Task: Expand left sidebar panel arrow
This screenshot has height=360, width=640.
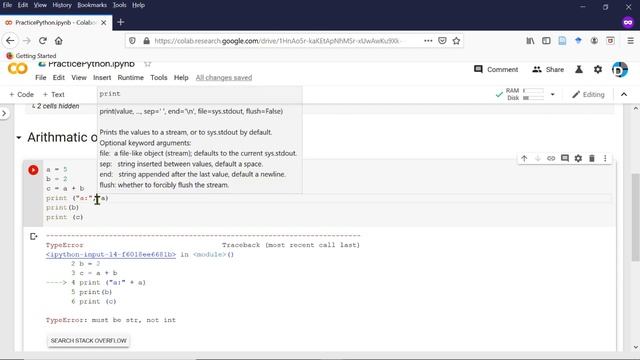Action: 4,113
